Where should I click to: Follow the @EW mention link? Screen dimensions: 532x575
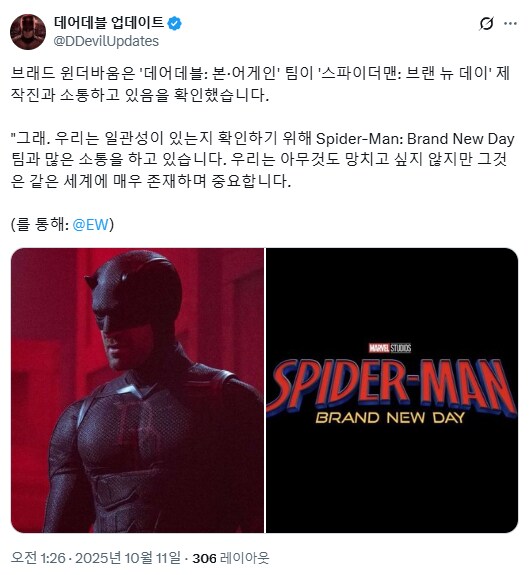point(91,224)
